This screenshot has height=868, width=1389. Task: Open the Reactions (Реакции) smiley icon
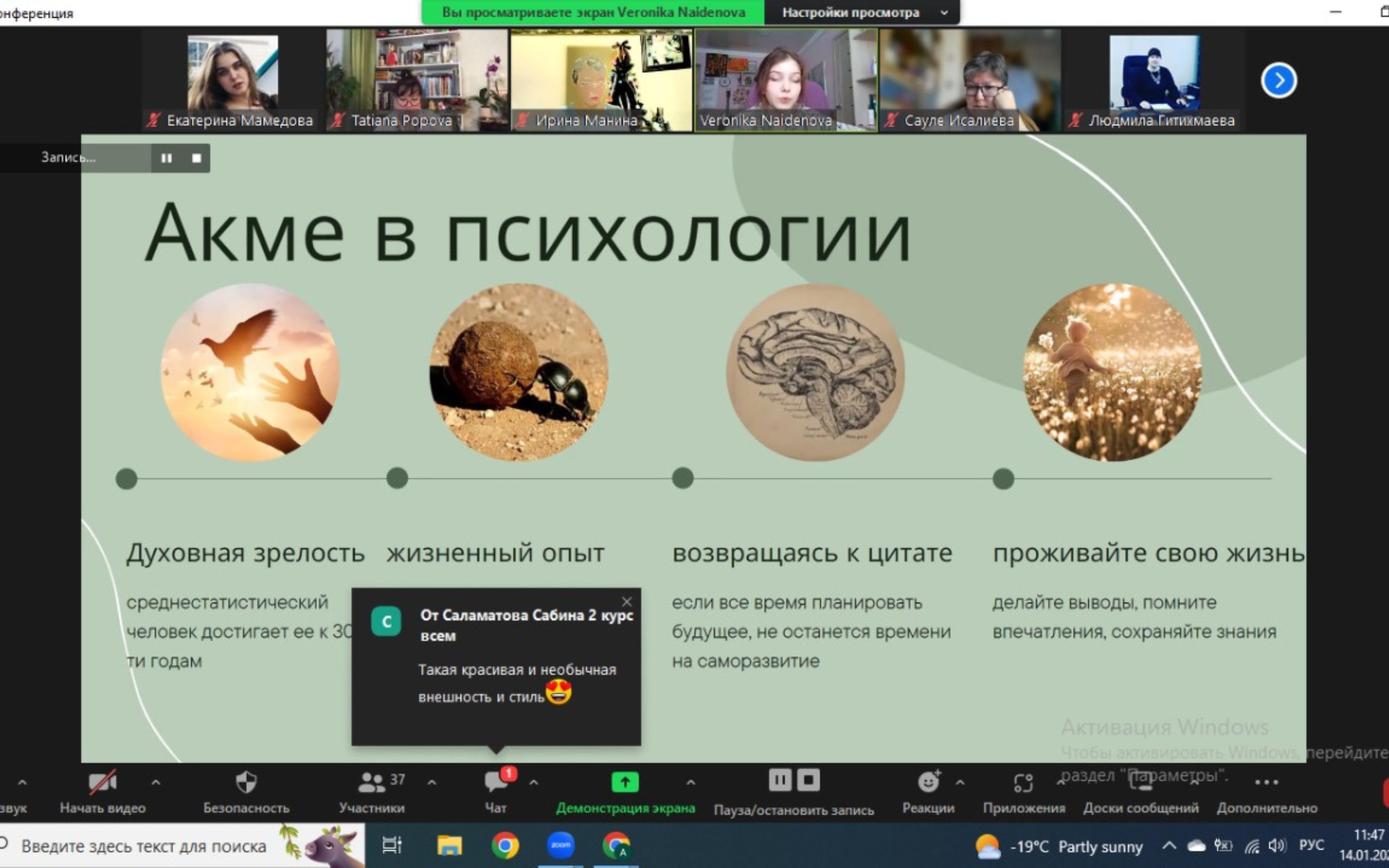927,782
